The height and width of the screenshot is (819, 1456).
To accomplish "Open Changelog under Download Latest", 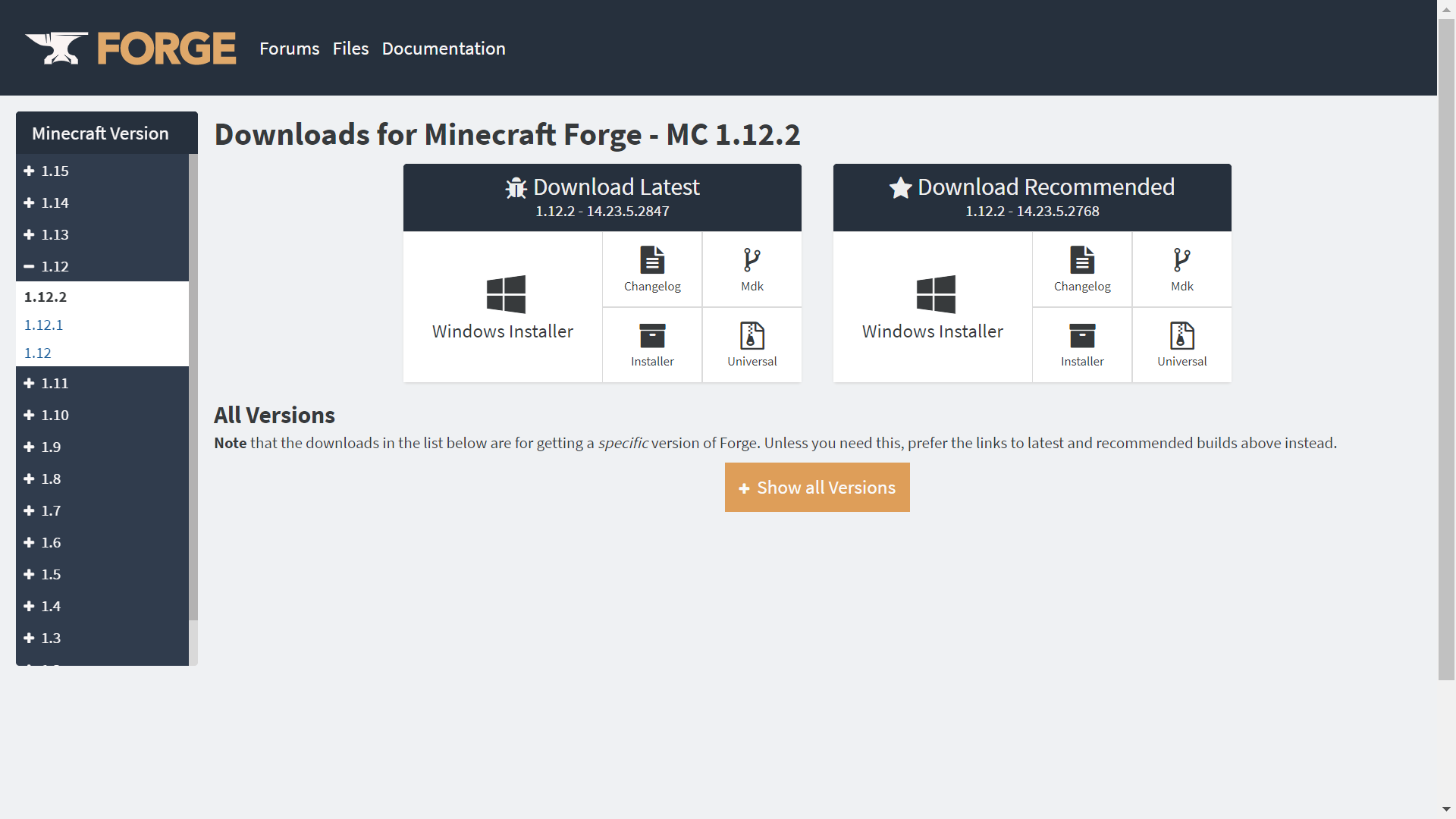I will coord(652,269).
